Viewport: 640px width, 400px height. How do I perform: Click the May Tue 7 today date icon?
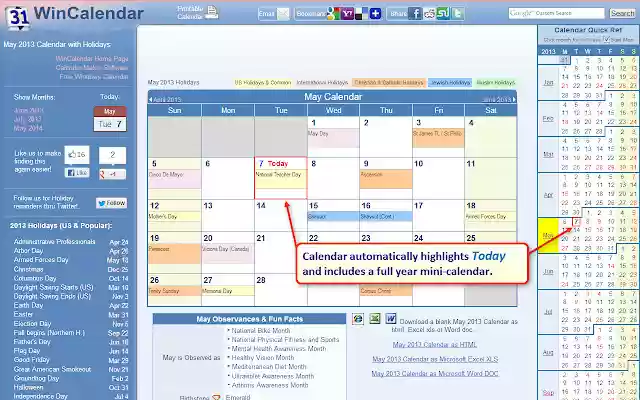click(110, 119)
